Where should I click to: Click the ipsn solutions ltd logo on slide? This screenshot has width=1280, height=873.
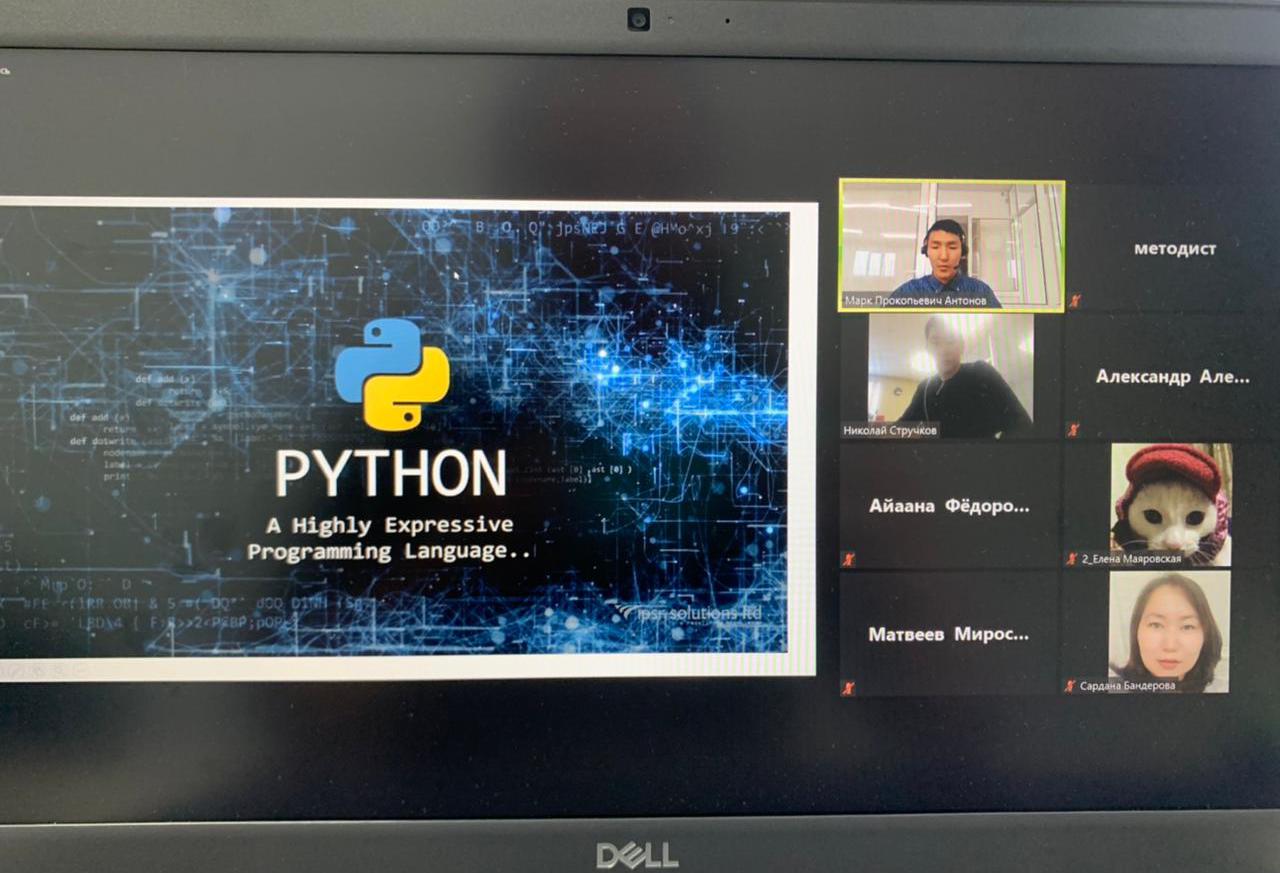point(688,612)
